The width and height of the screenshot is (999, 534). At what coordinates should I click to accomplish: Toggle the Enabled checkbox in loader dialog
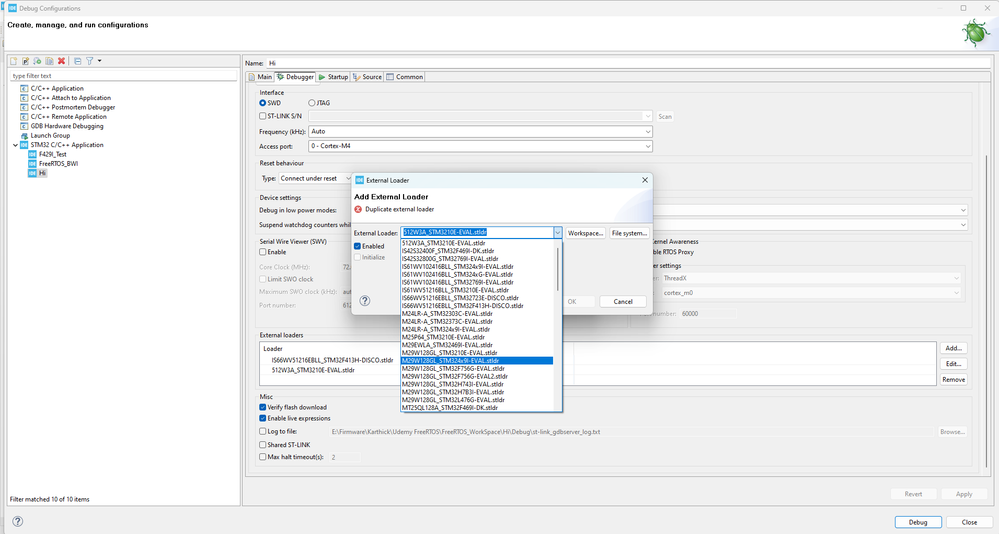(x=357, y=246)
